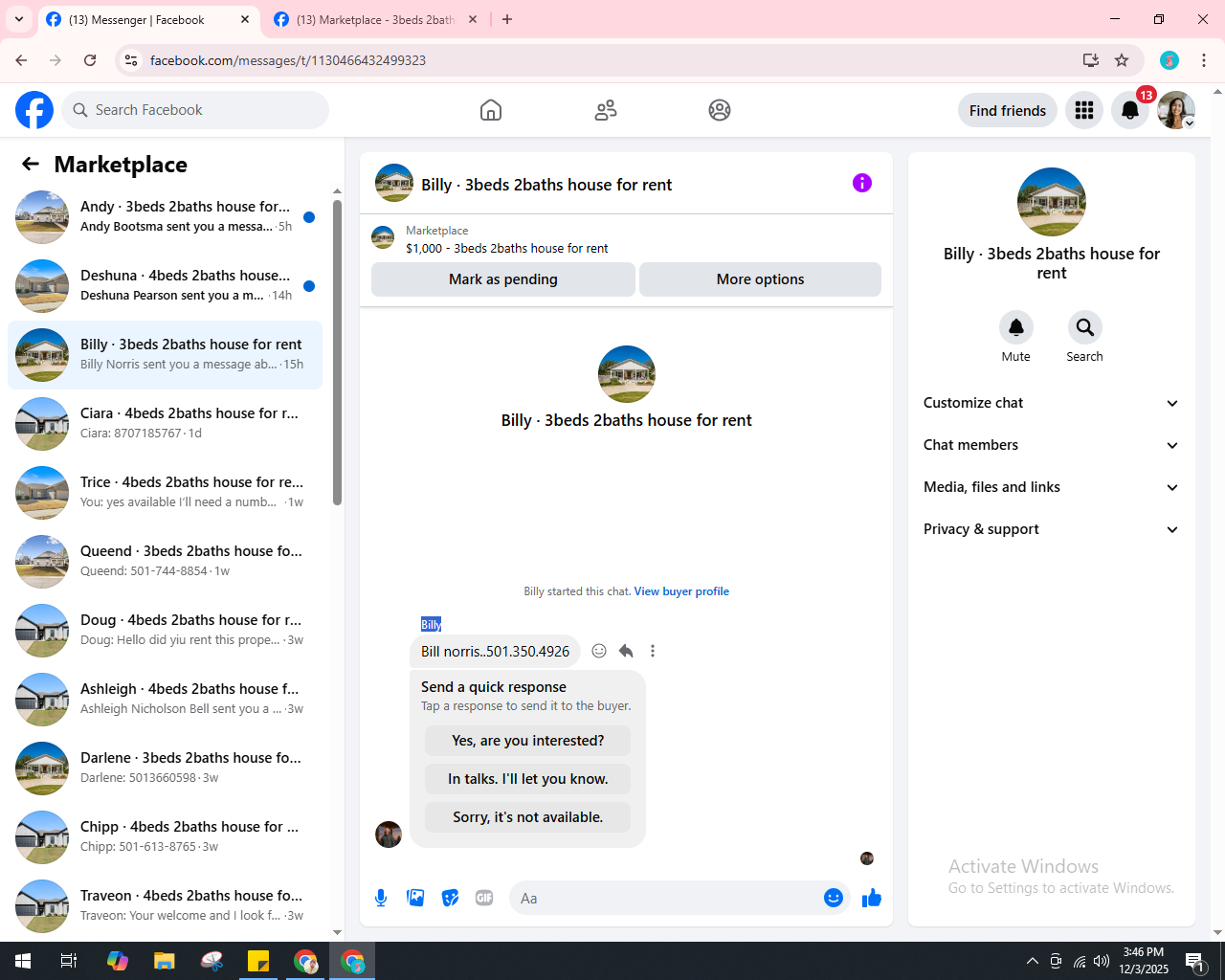
Task: Open Chrome tab search dropdown arrow
Action: click(x=19, y=19)
